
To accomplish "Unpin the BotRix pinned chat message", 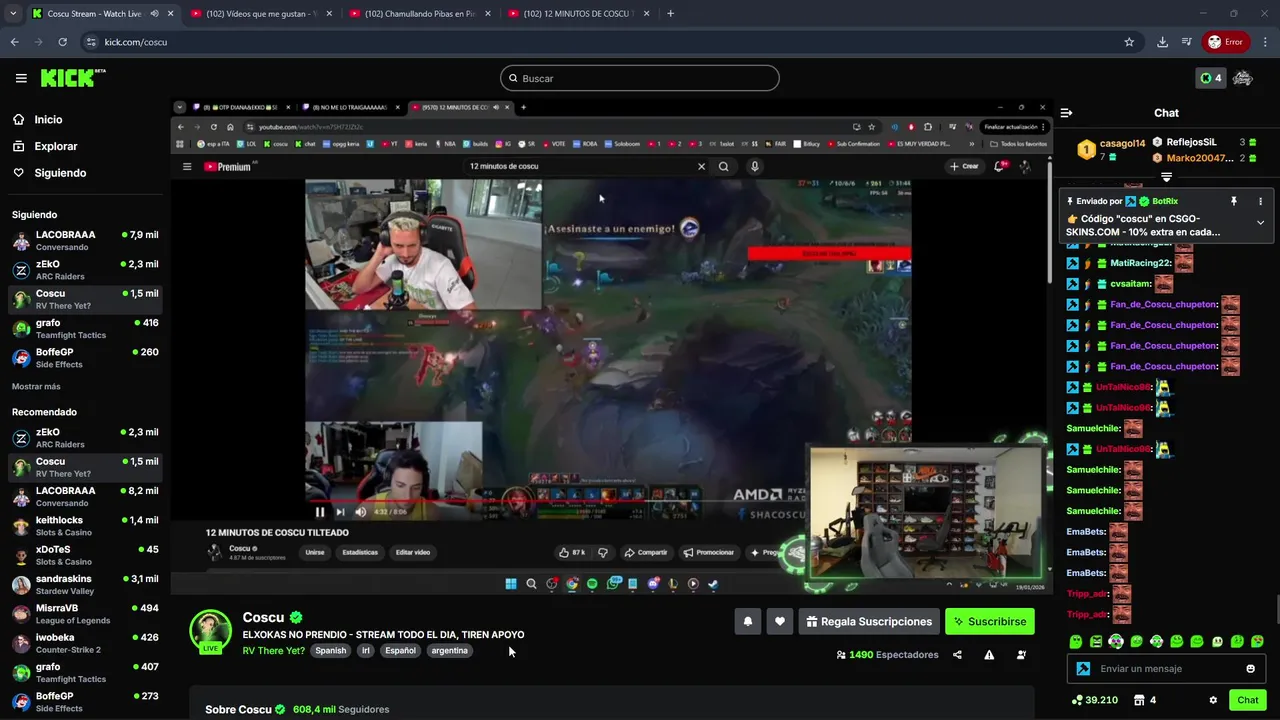I will point(1234,201).
